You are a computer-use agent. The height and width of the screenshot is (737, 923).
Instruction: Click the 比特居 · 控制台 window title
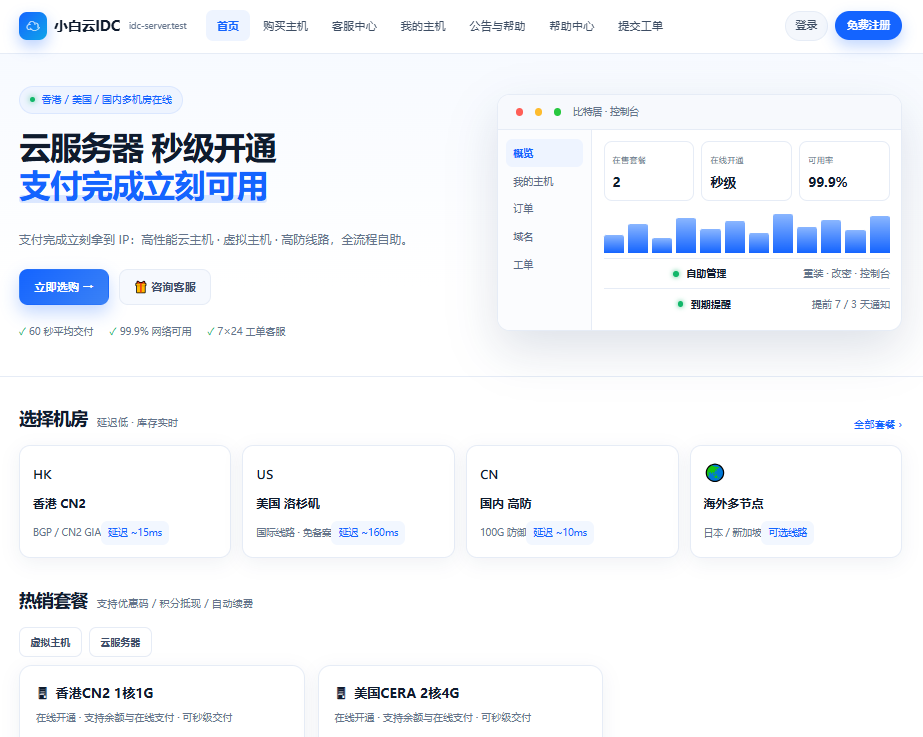pyautogui.click(x=606, y=112)
